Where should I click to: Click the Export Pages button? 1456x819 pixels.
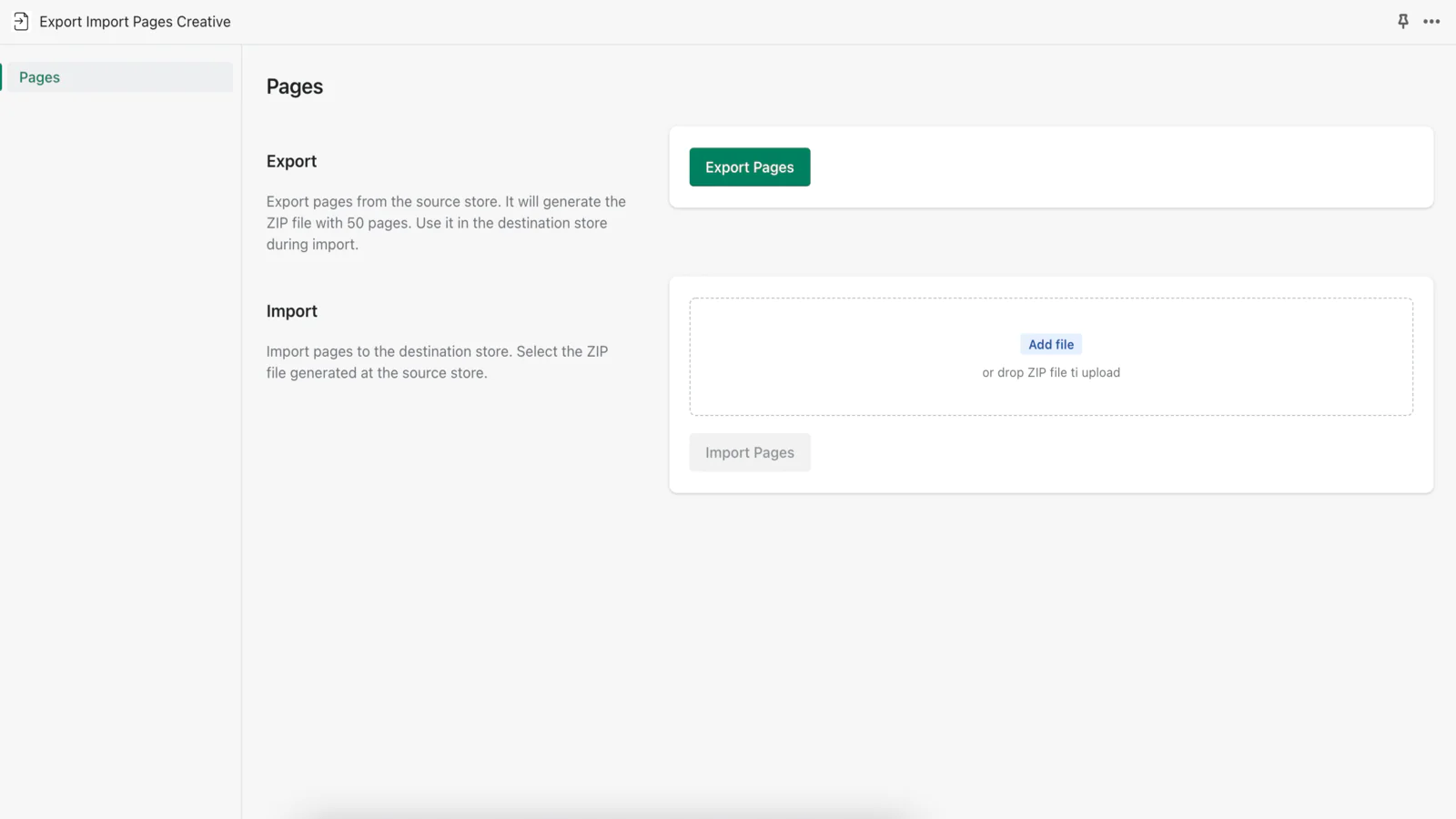(750, 167)
